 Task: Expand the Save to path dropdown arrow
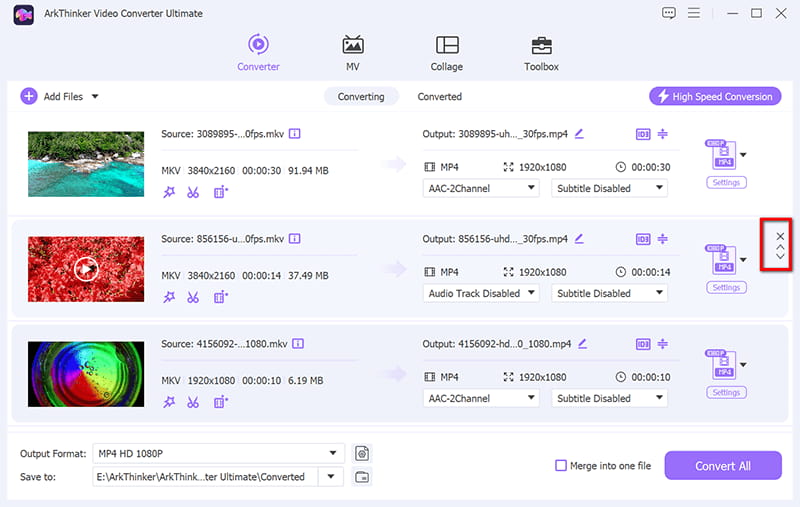tap(331, 477)
